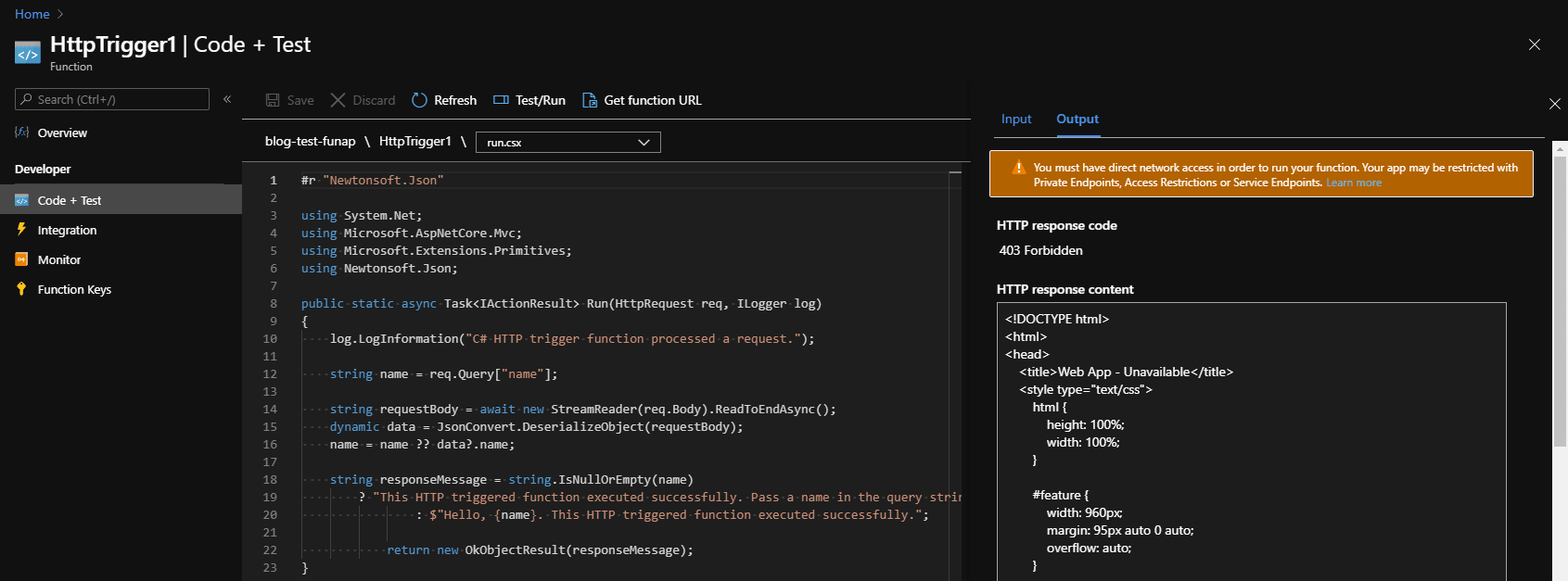Collapse the left sidebar with double chevron
Viewport: 1568px width, 581px height.
click(x=227, y=99)
